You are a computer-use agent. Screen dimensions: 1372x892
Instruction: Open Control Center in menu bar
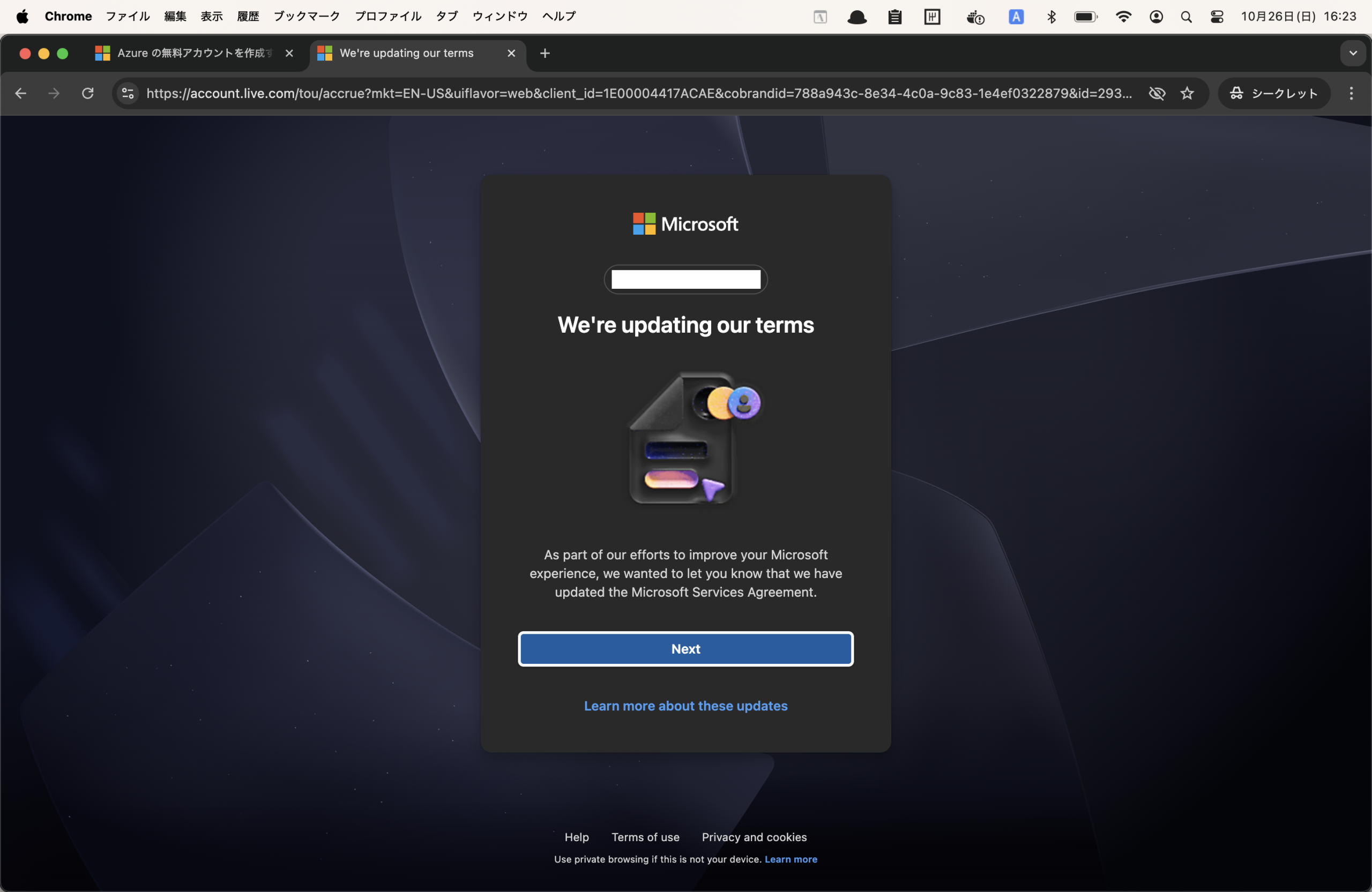(x=1217, y=17)
